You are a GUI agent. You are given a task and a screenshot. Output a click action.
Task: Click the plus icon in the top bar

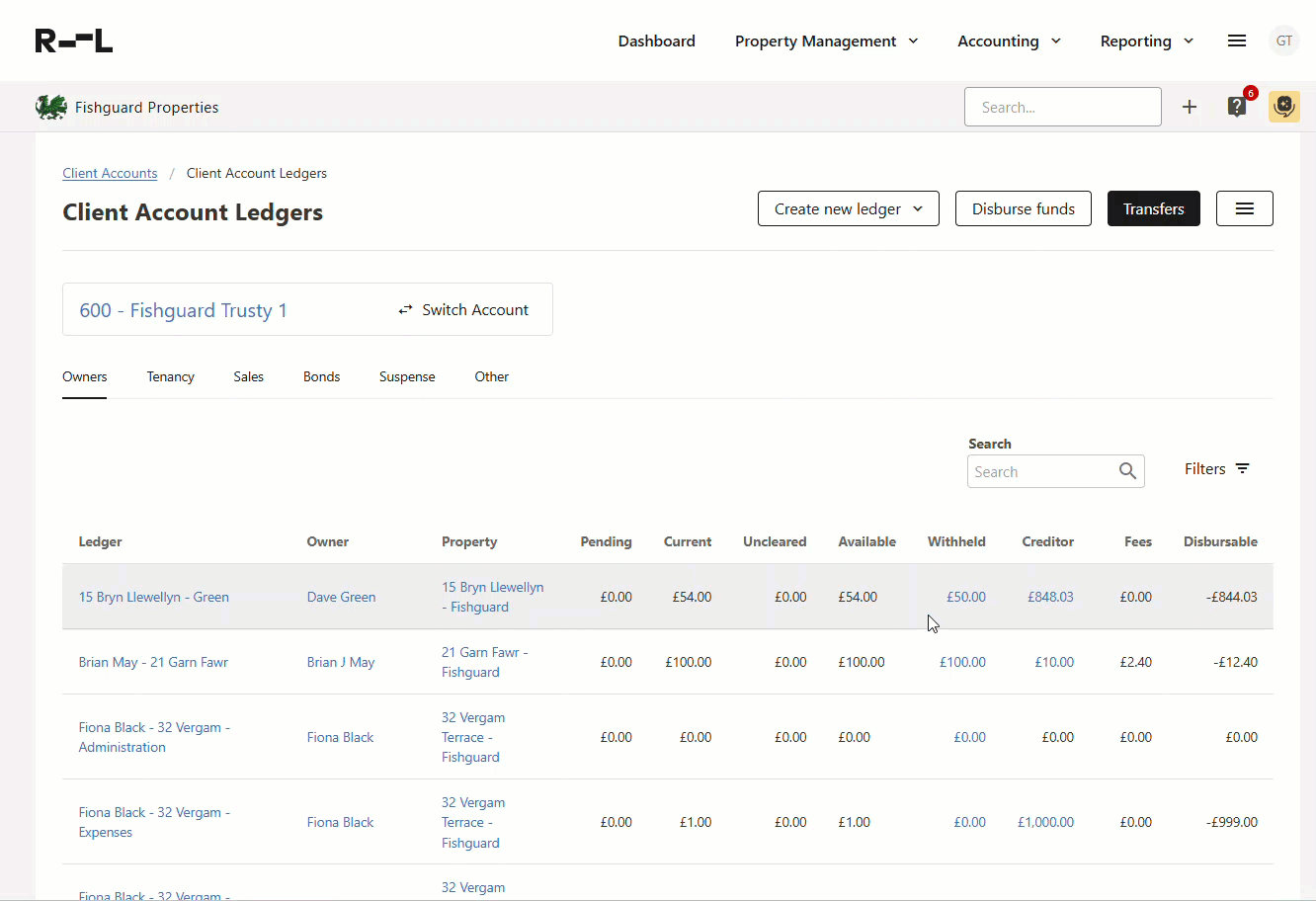tap(1190, 107)
